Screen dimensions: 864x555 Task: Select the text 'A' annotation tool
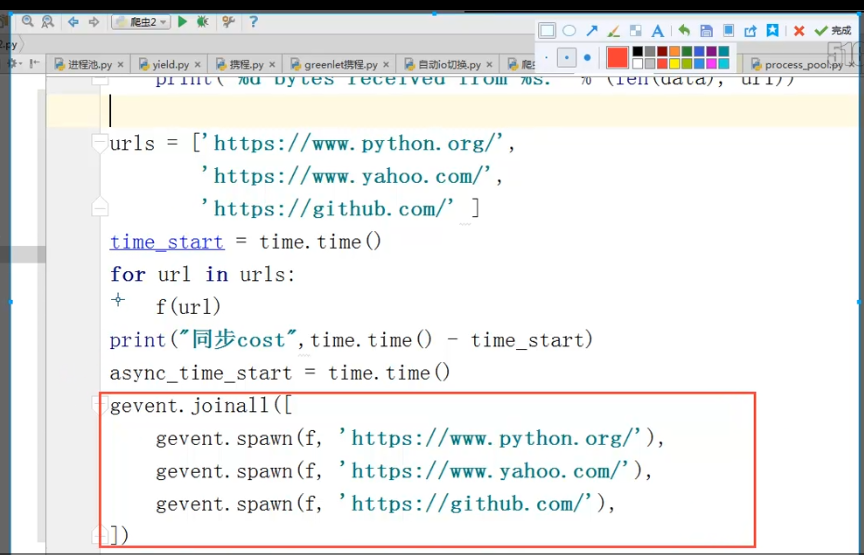click(x=657, y=30)
